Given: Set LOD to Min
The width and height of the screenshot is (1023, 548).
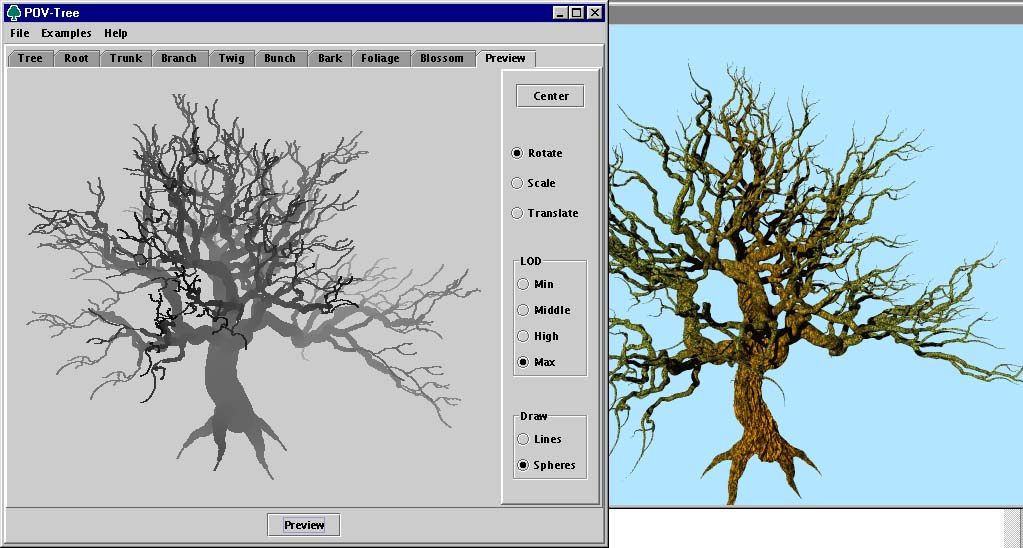Looking at the screenshot, I should (x=523, y=284).
